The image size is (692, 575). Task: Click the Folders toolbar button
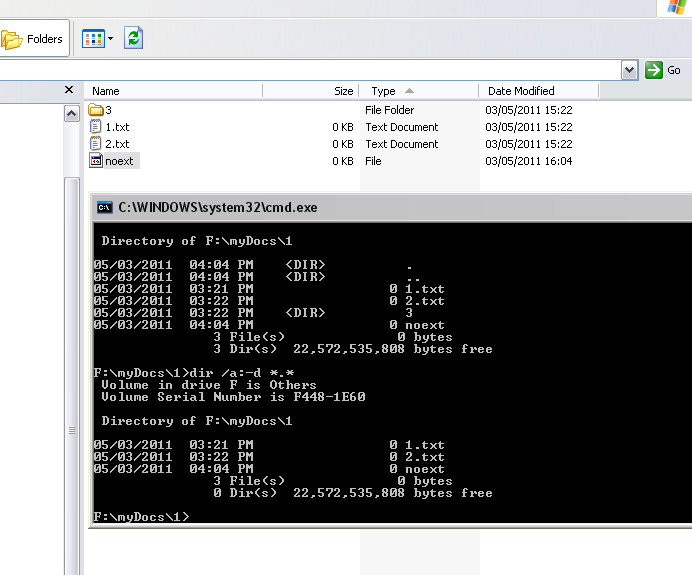[33, 39]
